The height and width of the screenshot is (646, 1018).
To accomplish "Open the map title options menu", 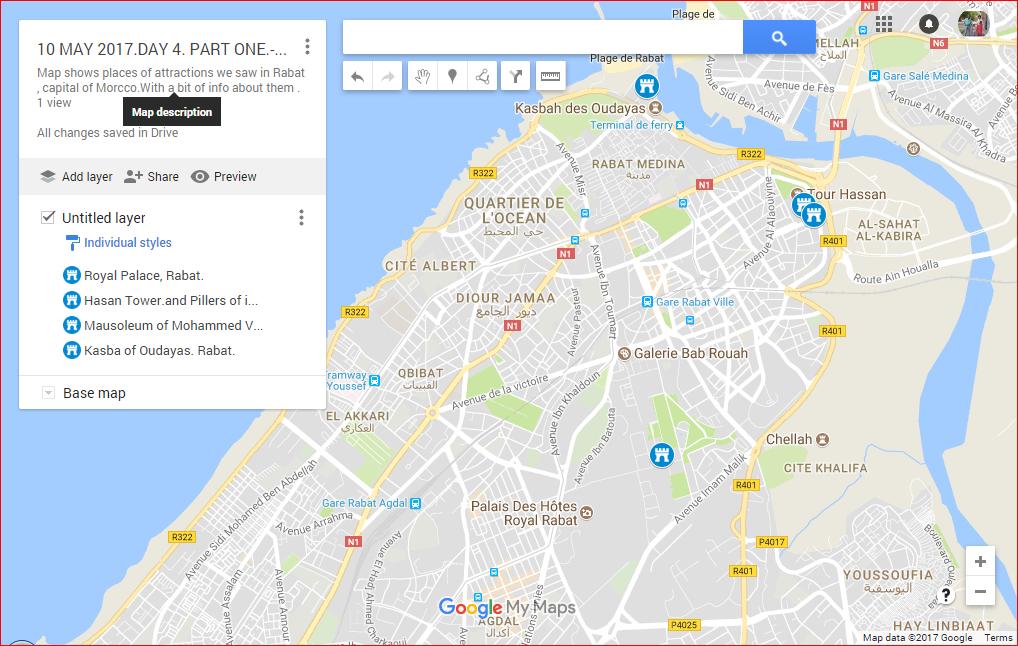I will (307, 47).
